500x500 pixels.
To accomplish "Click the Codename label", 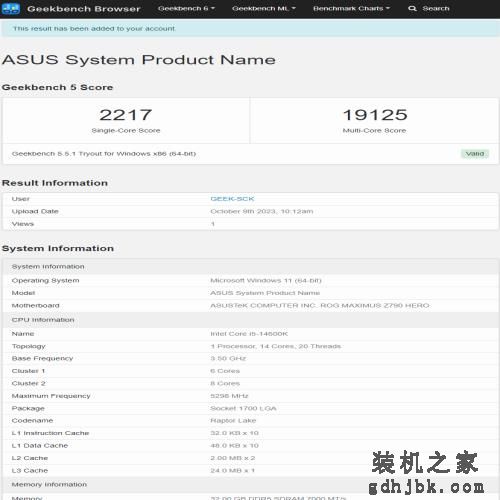I will click(x=32, y=421).
